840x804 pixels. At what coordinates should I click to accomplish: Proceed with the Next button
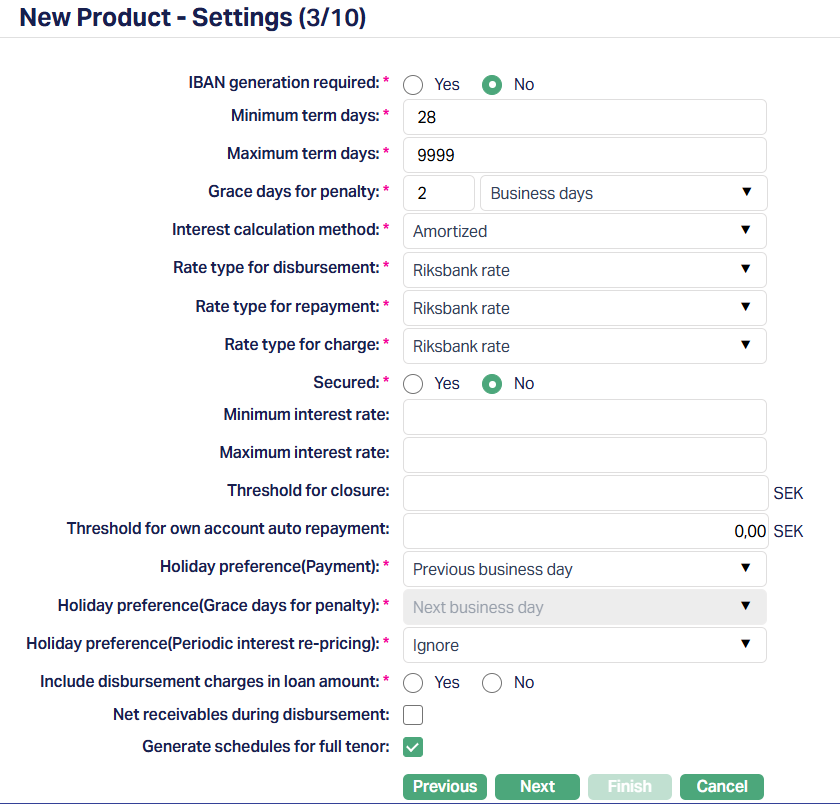[x=537, y=787]
